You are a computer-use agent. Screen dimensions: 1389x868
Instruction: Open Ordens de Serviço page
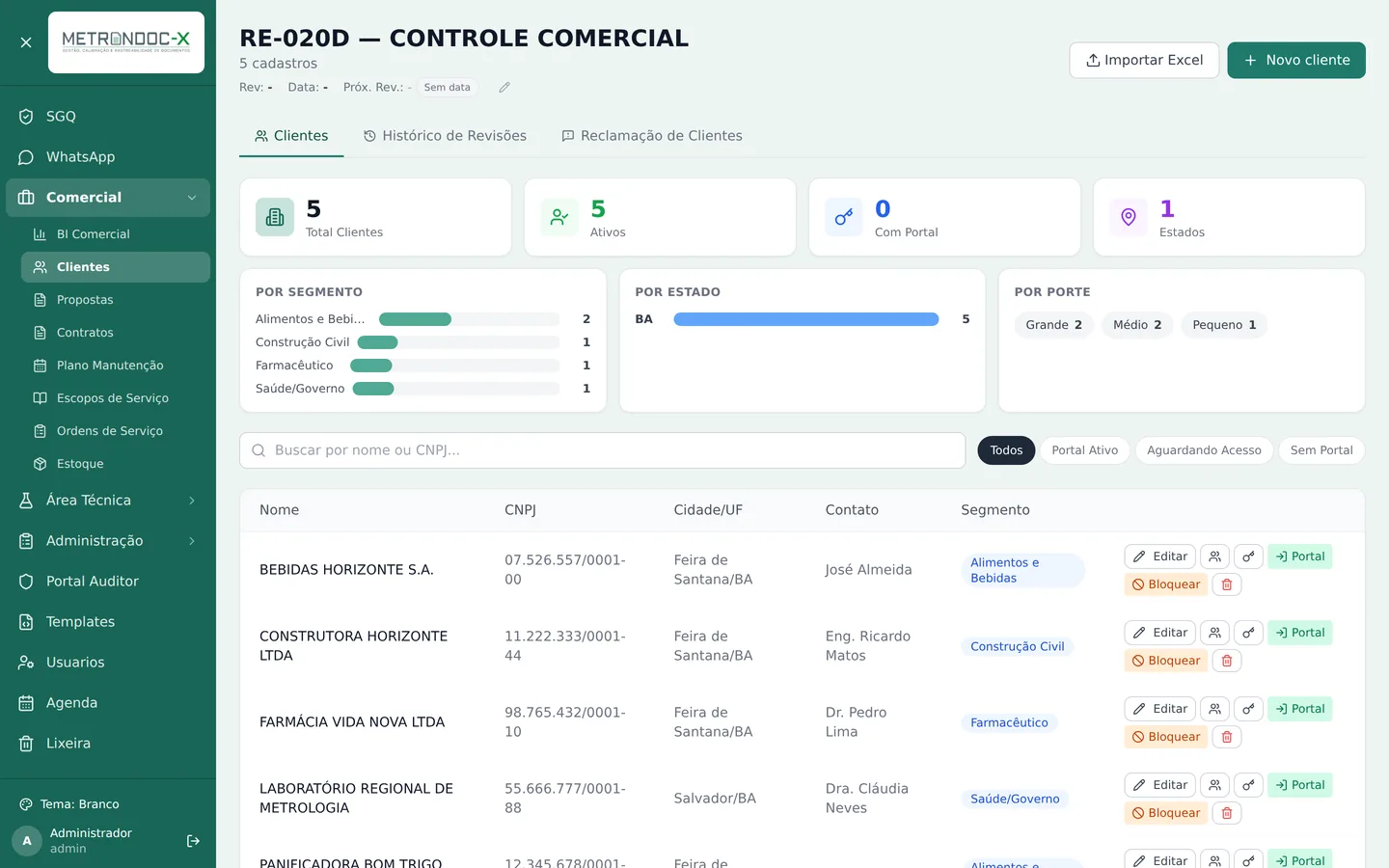pos(116,431)
